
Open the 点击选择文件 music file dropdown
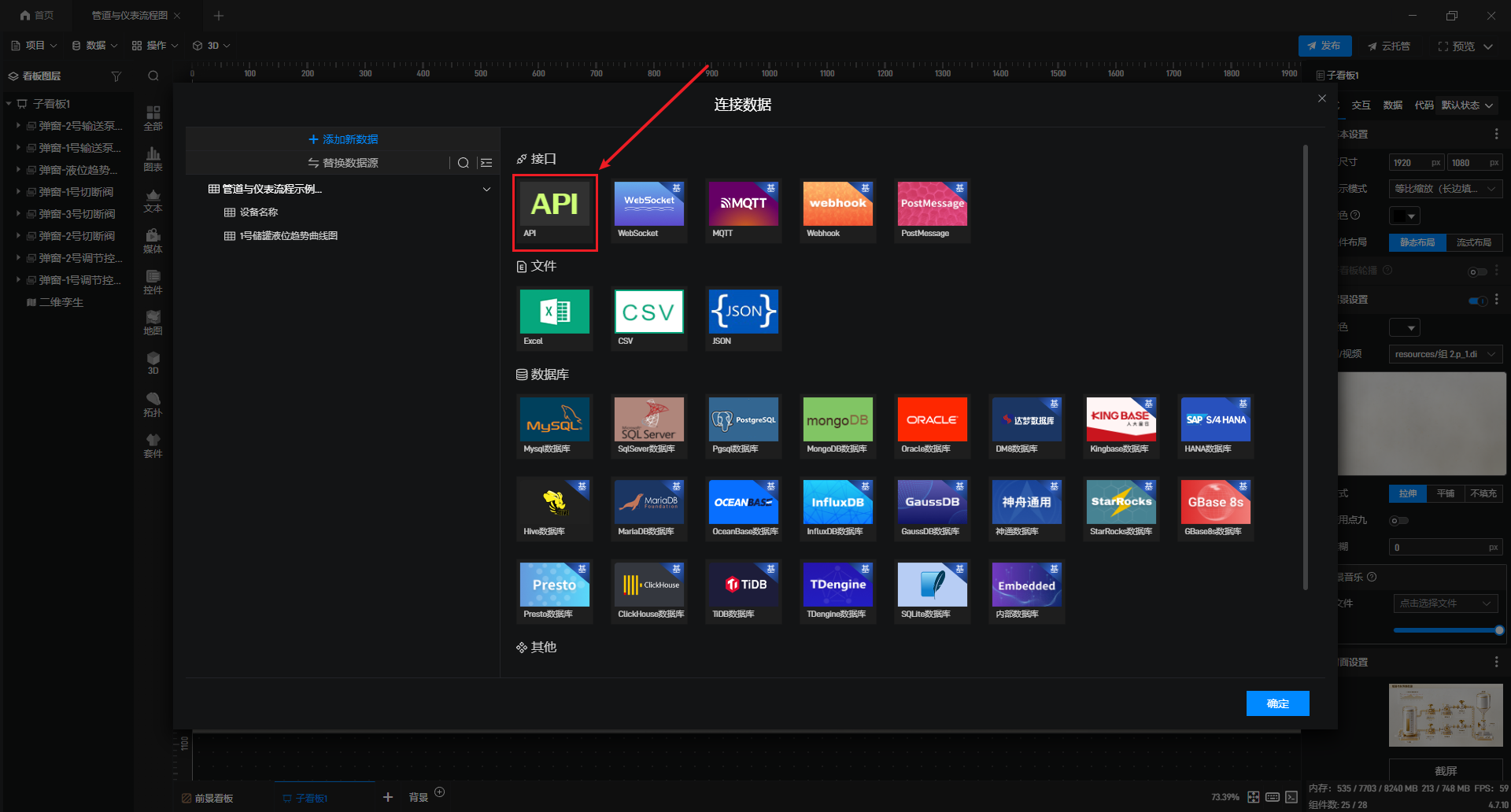(1446, 603)
